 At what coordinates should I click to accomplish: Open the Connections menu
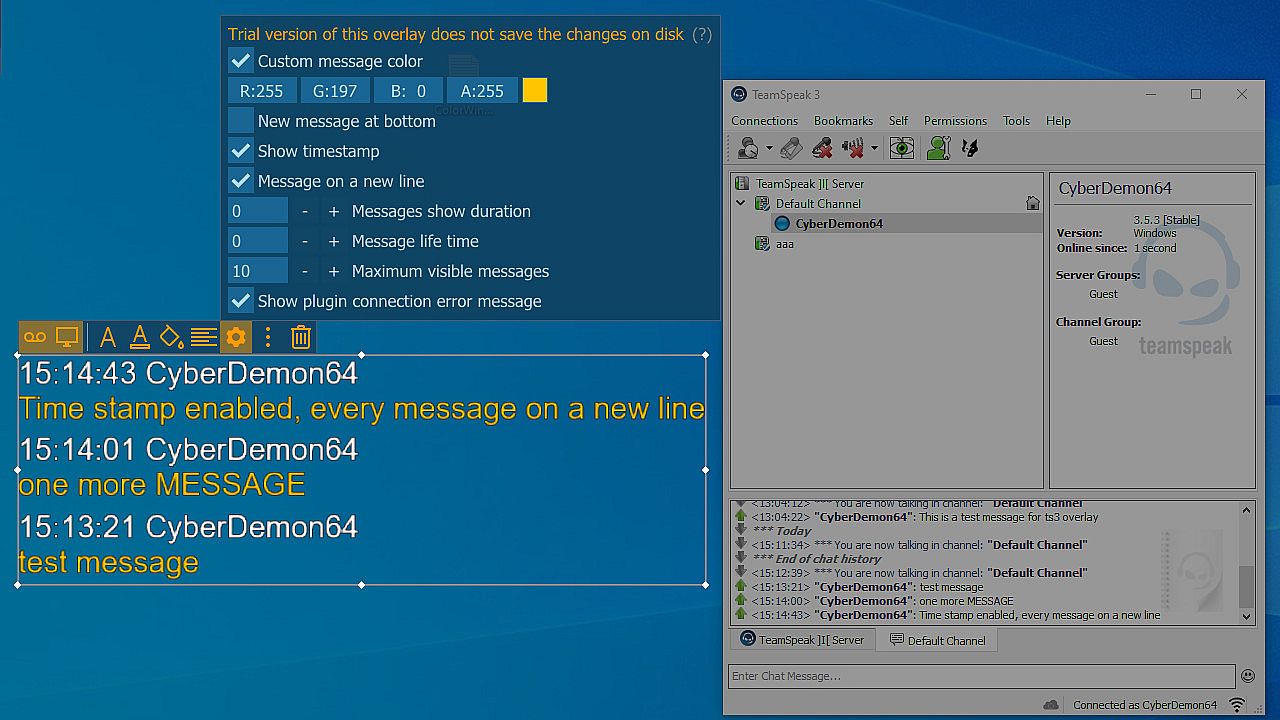tap(764, 121)
